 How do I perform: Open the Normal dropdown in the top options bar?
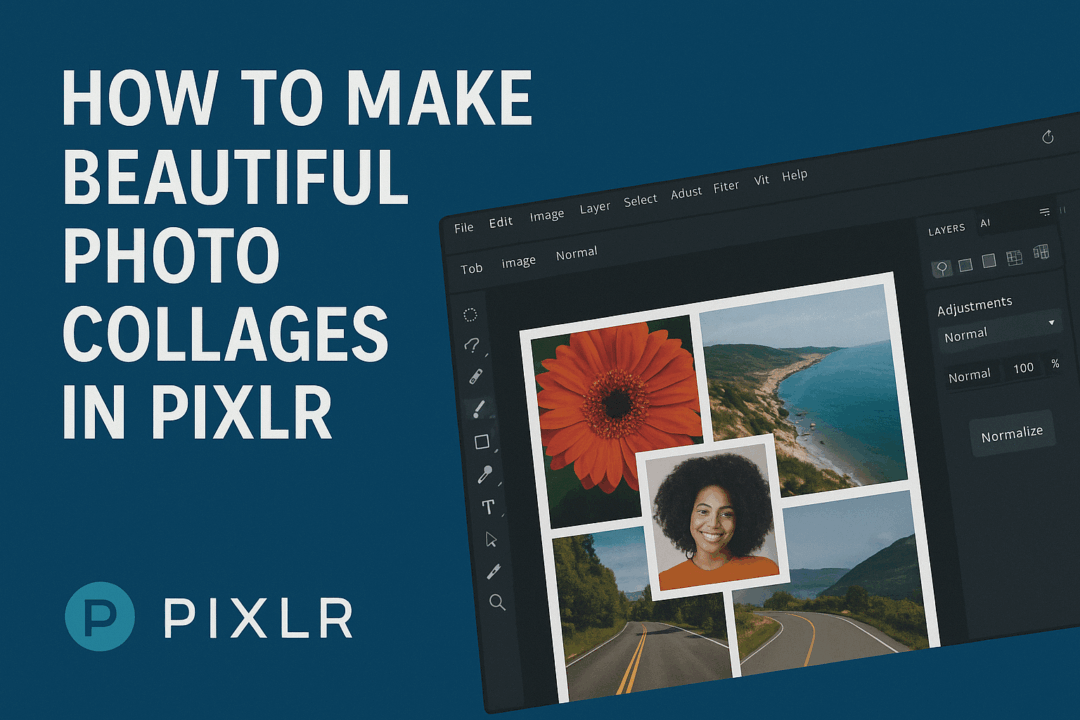(577, 252)
